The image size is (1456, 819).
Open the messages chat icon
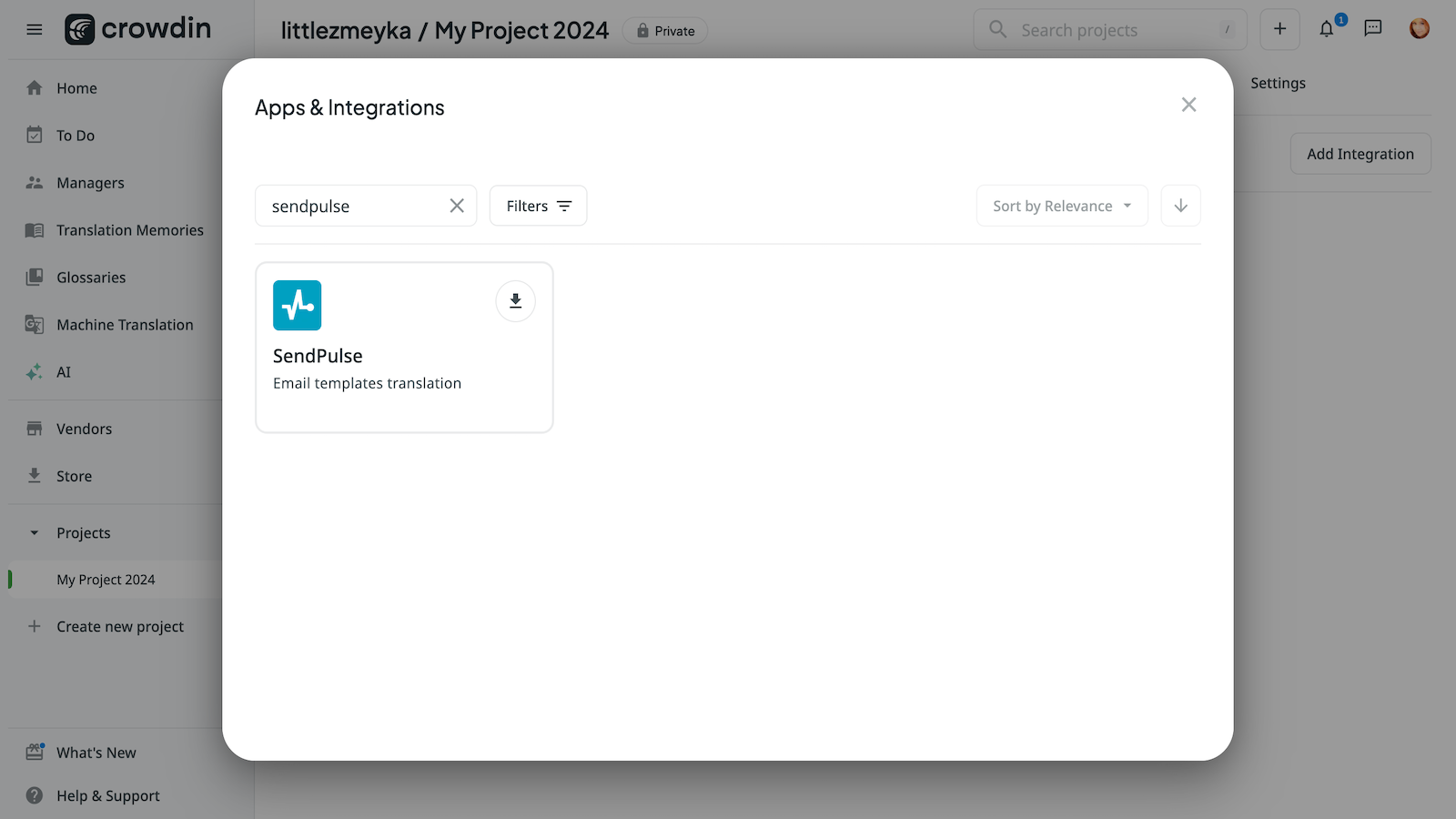(x=1373, y=29)
